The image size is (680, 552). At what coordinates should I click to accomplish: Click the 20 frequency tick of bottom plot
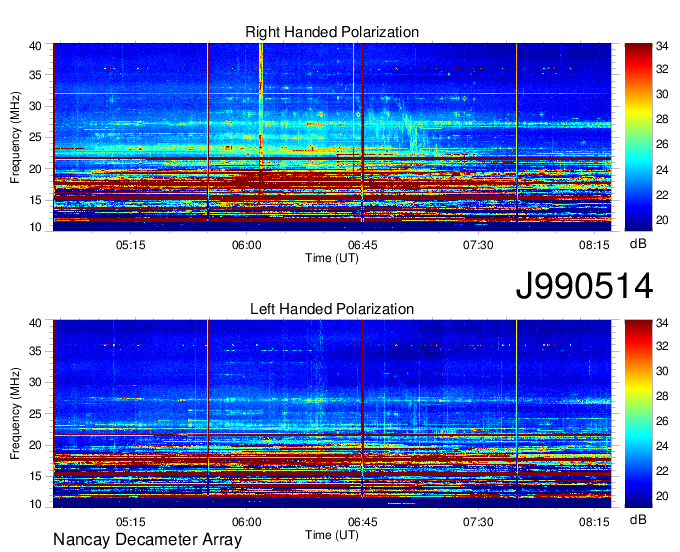(x=35, y=445)
